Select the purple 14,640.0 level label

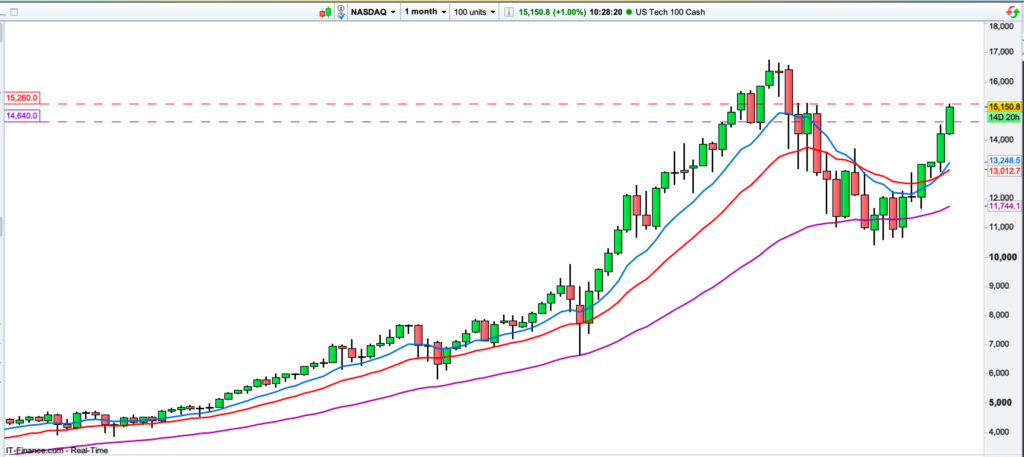(x=22, y=116)
